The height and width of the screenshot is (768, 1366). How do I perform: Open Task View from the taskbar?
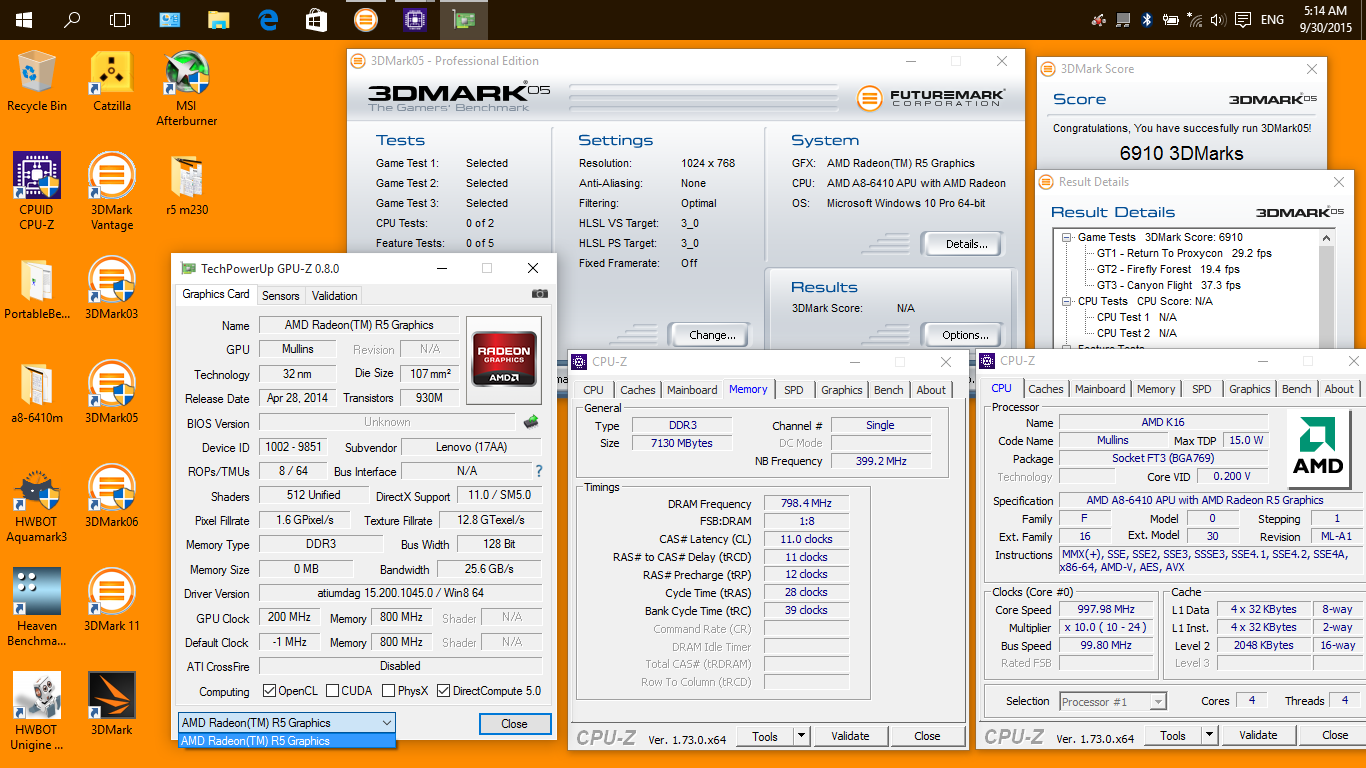[x=120, y=19]
